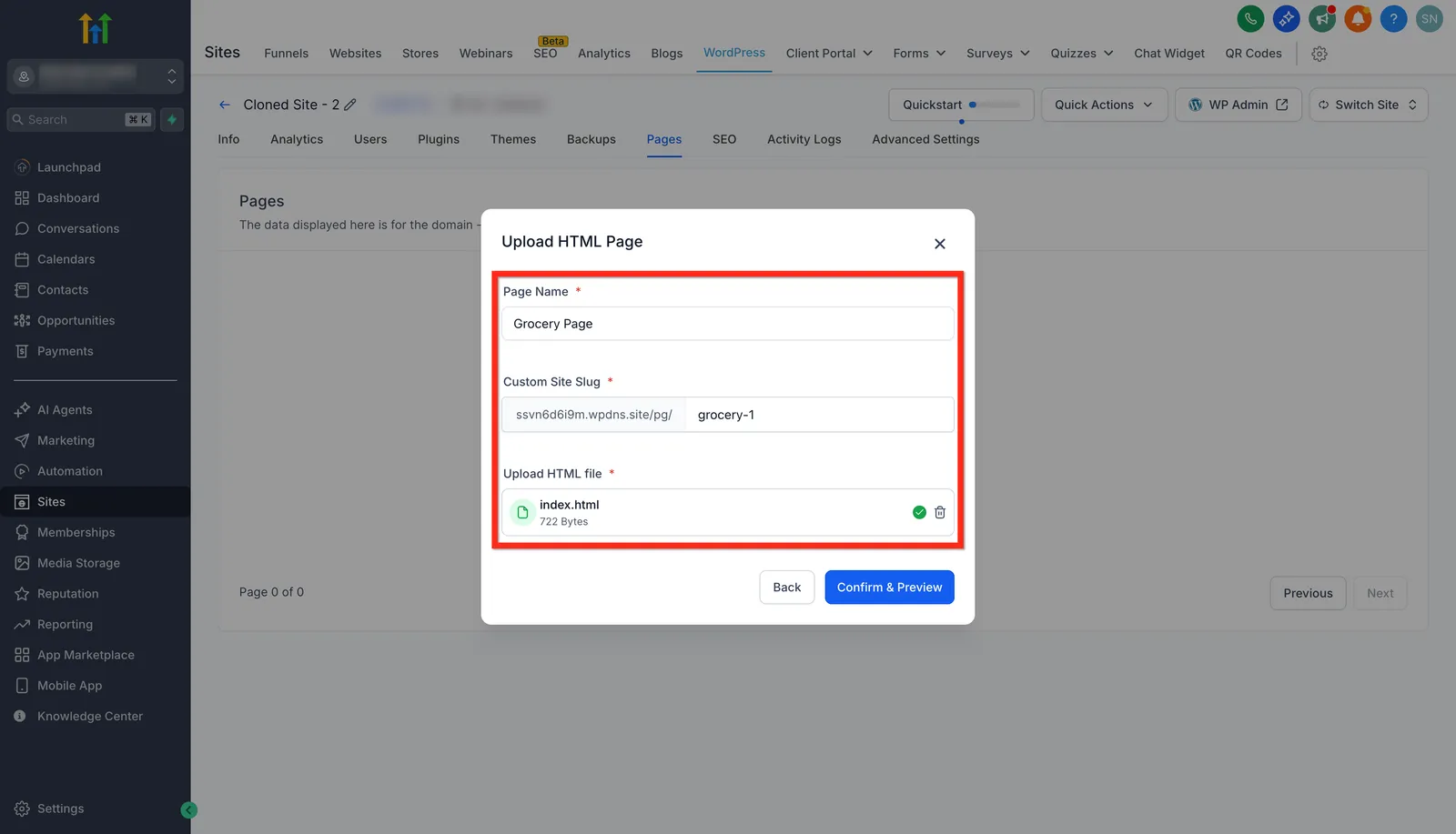Delete the uploaded index.html file
This screenshot has height=834, width=1456.
(x=940, y=512)
